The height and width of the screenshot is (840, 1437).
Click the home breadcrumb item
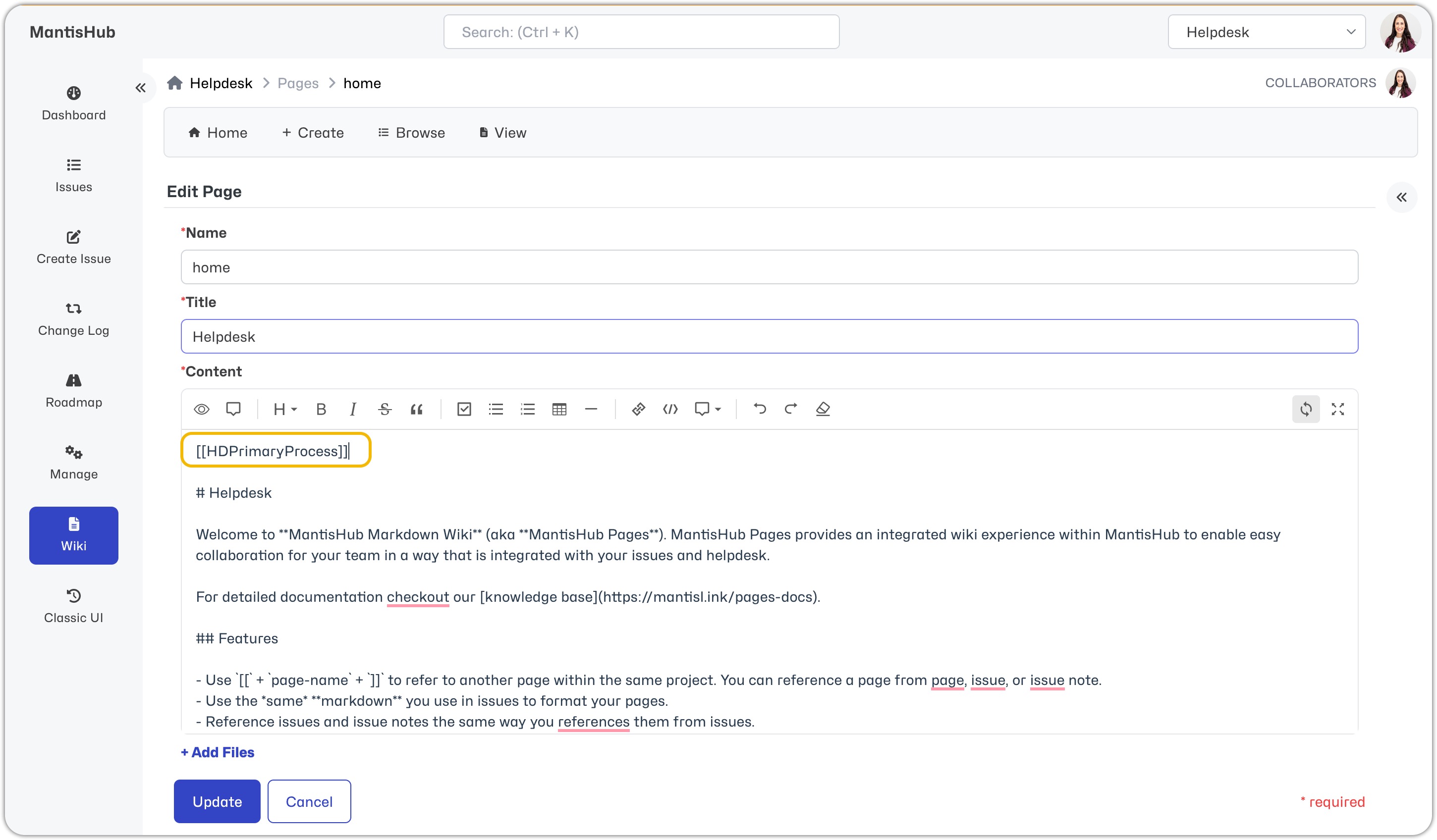[x=362, y=83]
